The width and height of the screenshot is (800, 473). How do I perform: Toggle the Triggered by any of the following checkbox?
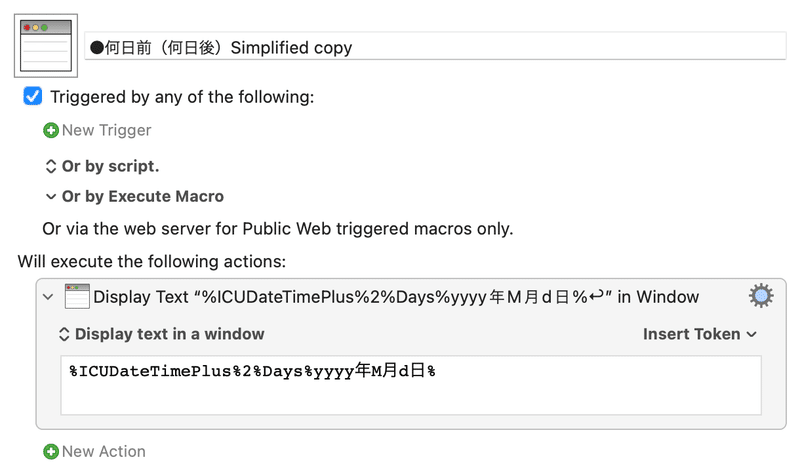click(x=33, y=96)
